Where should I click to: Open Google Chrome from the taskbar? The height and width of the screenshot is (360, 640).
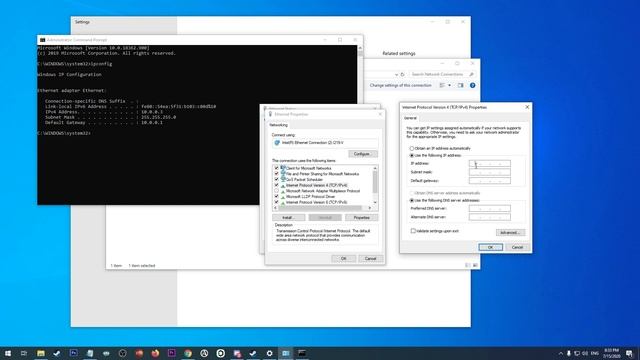pos(188,353)
